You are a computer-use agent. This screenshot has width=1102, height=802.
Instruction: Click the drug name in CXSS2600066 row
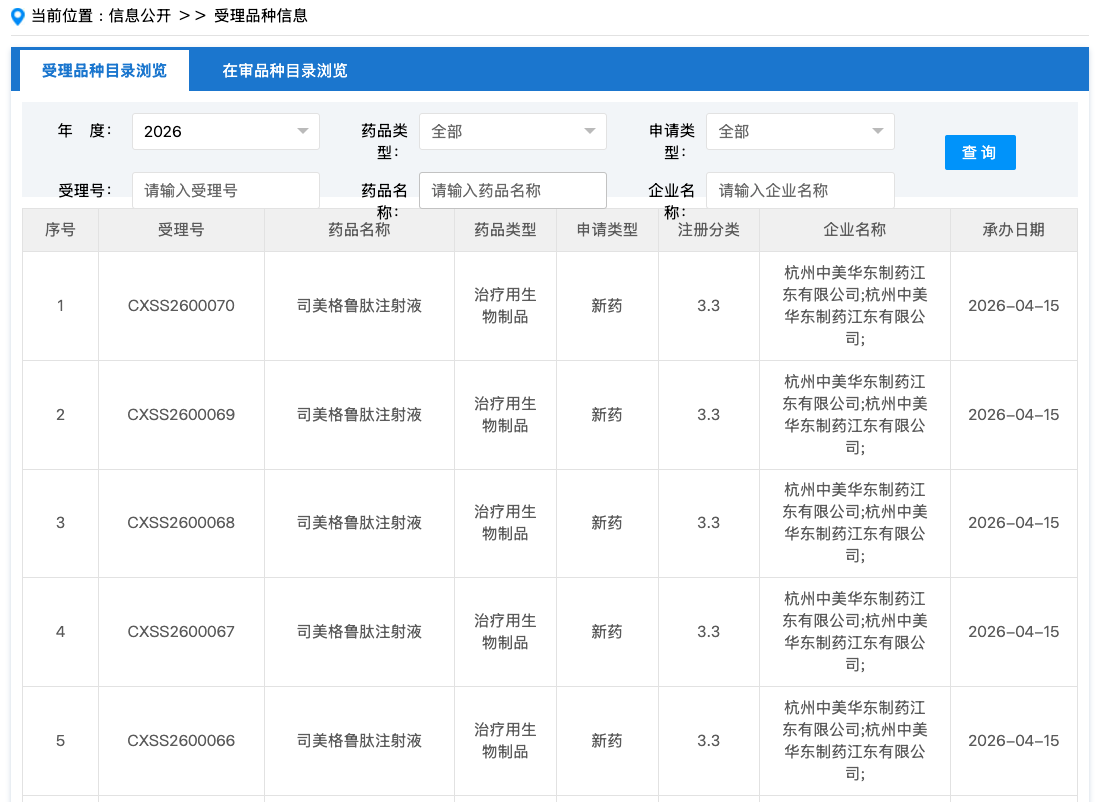coord(359,741)
